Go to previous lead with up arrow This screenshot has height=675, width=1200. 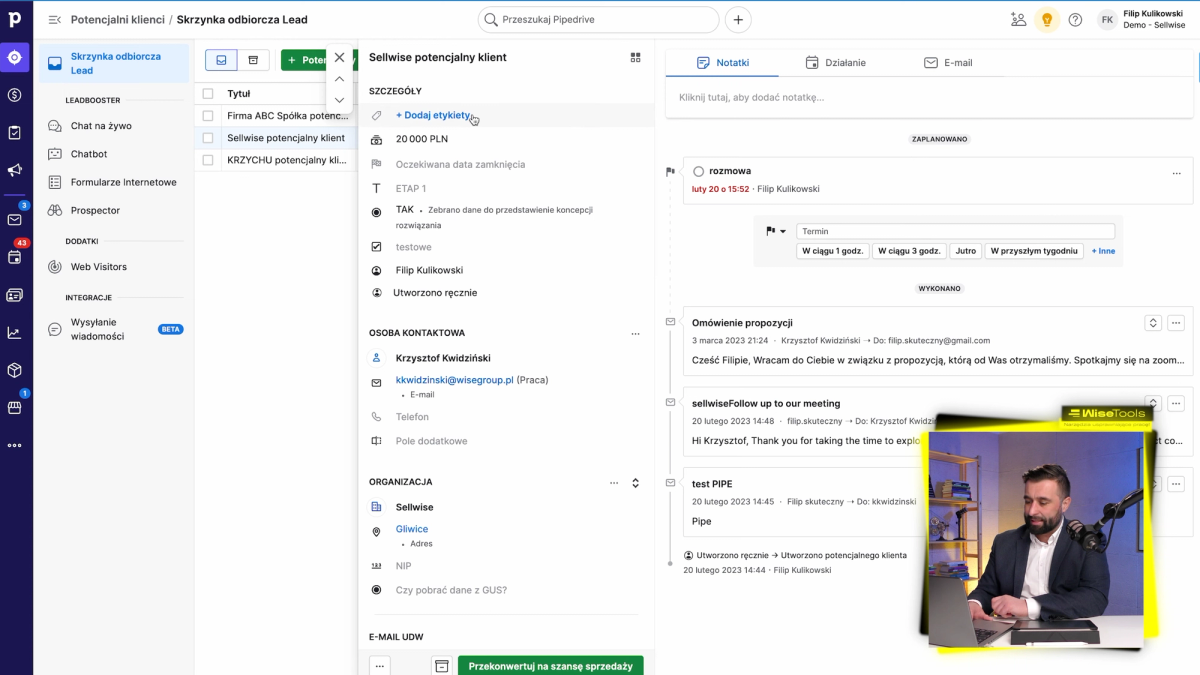[339, 79]
